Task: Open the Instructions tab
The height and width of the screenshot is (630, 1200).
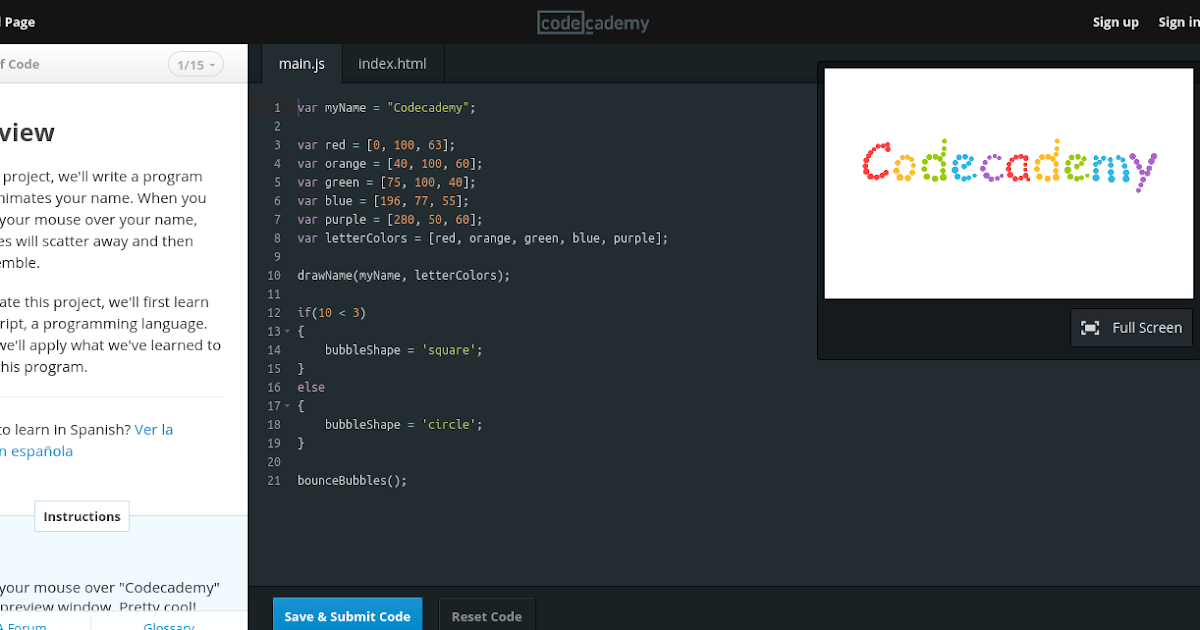Action: point(82,516)
